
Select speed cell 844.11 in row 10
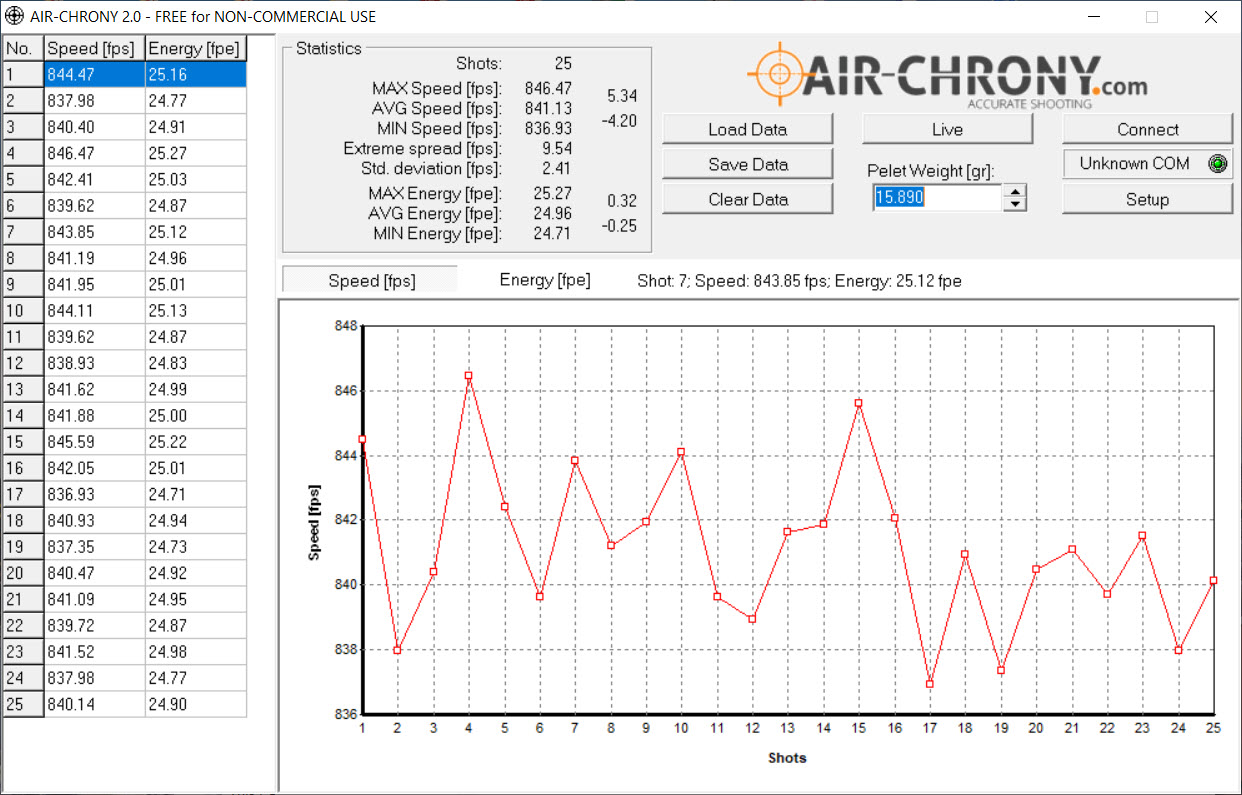click(95, 310)
